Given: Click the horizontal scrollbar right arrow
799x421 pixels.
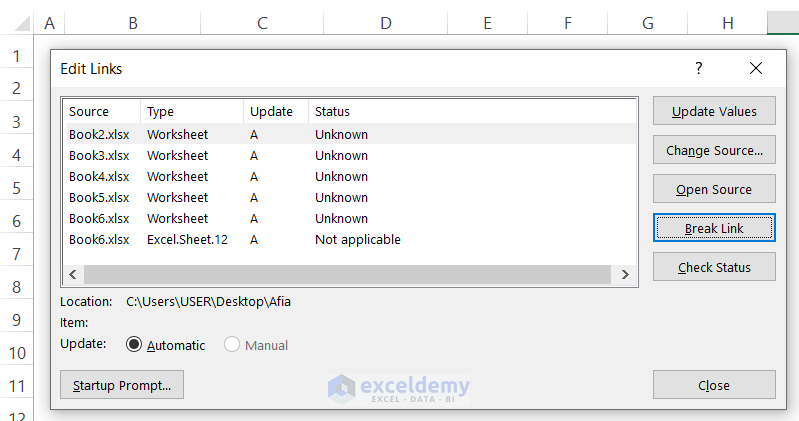Looking at the screenshot, I should 625,274.
